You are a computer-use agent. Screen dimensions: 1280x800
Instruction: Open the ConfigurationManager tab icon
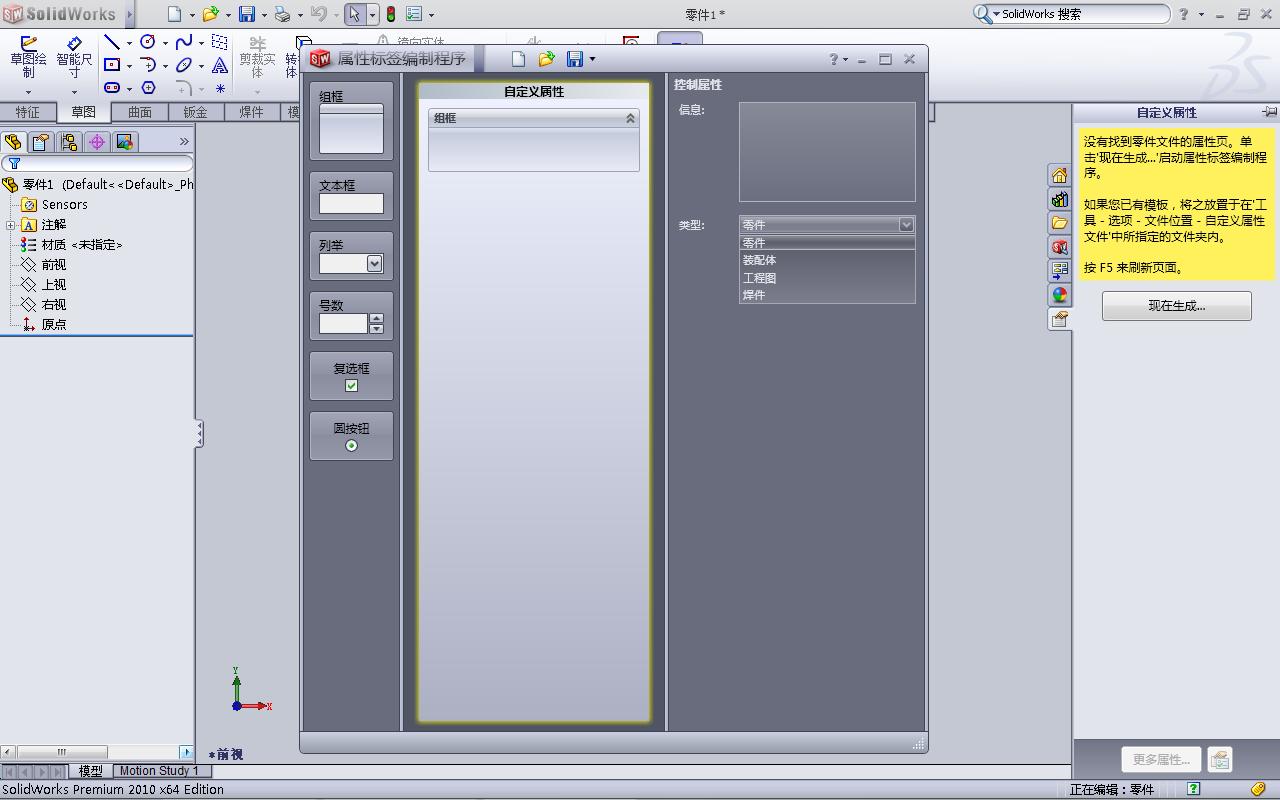69,142
